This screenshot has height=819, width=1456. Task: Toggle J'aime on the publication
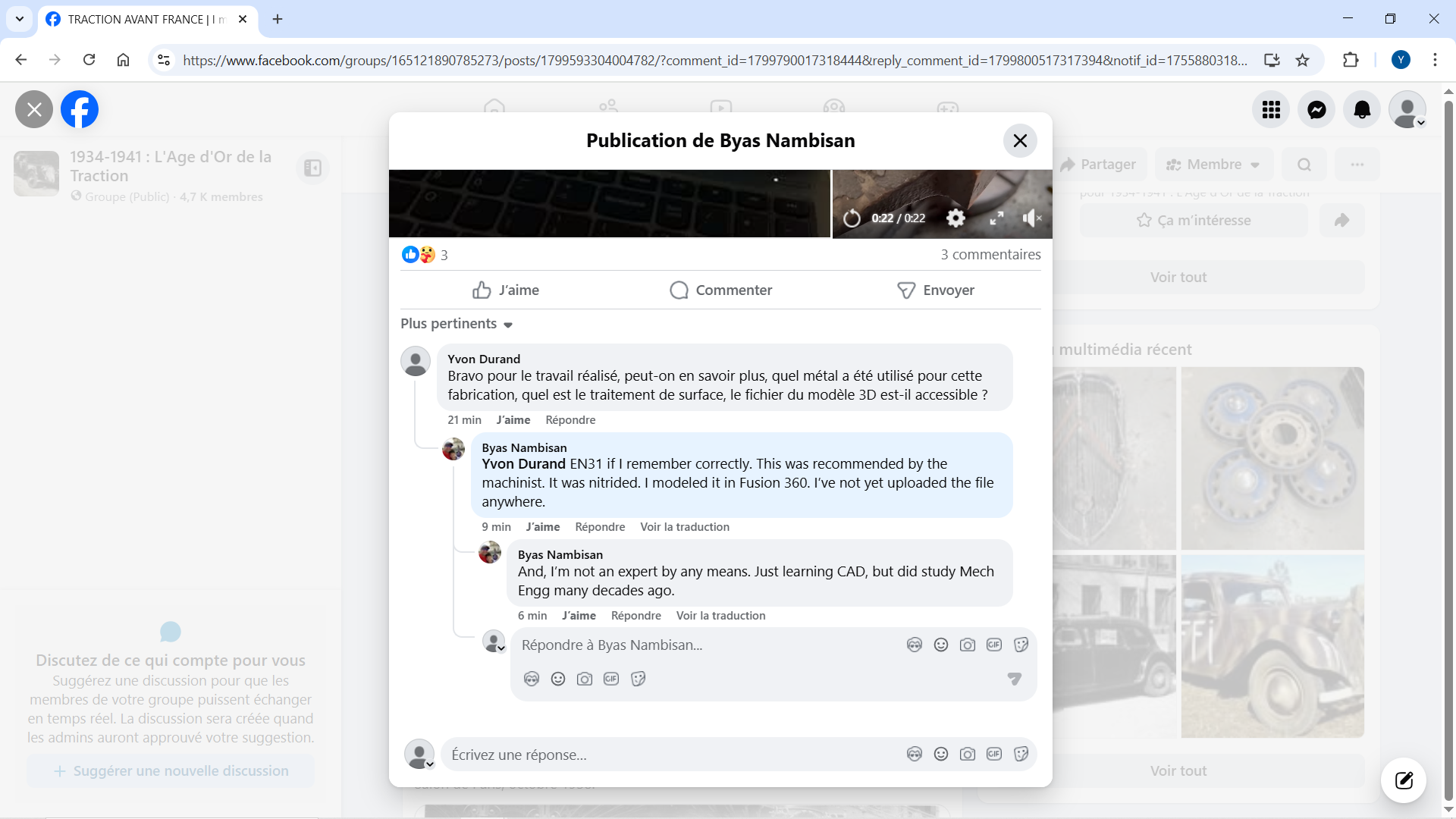click(x=505, y=290)
